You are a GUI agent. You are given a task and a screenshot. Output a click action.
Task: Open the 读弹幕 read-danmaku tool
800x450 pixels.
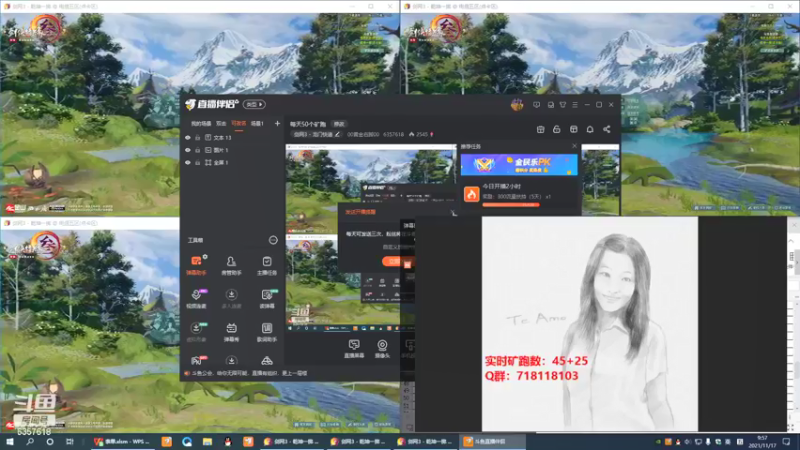pyautogui.click(x=267, y=298)
